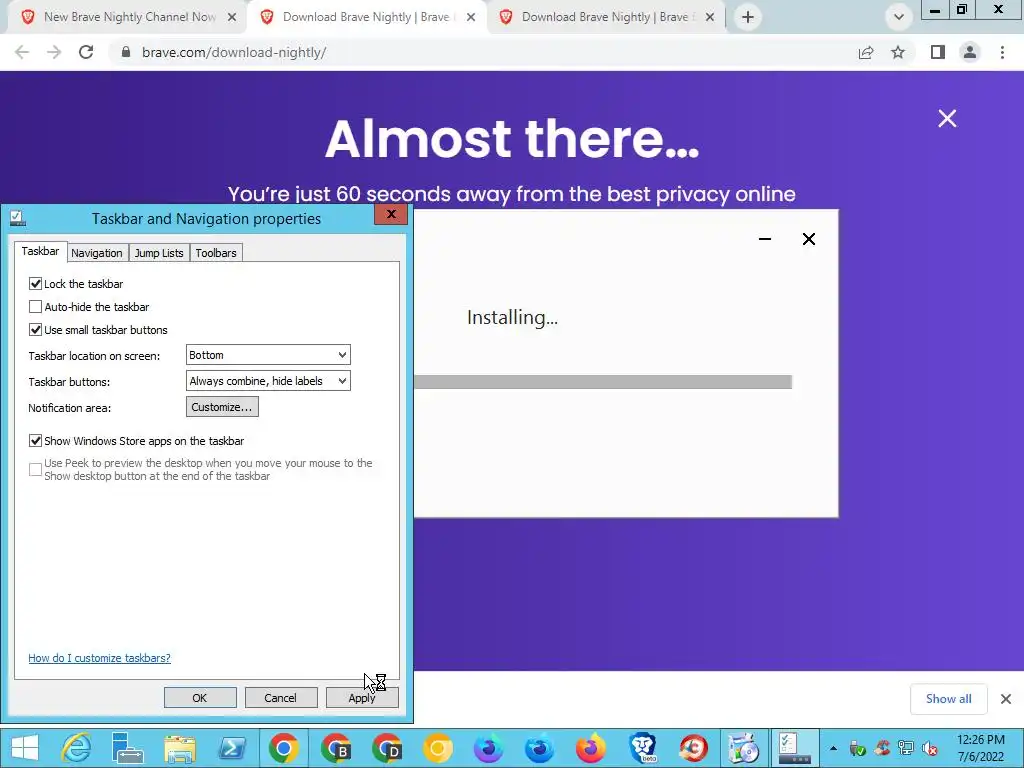This screenshot has height=768, width=1024.
Task: Click Customize notification area button
Action: (x=222, y=407)
